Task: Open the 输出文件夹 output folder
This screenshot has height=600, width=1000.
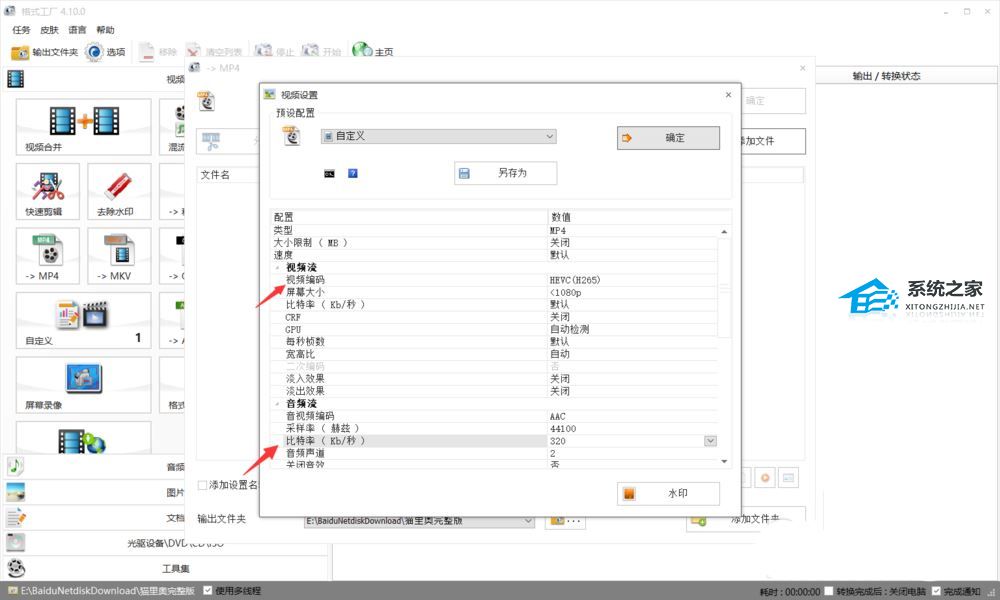Action: [x=45, y=52]
